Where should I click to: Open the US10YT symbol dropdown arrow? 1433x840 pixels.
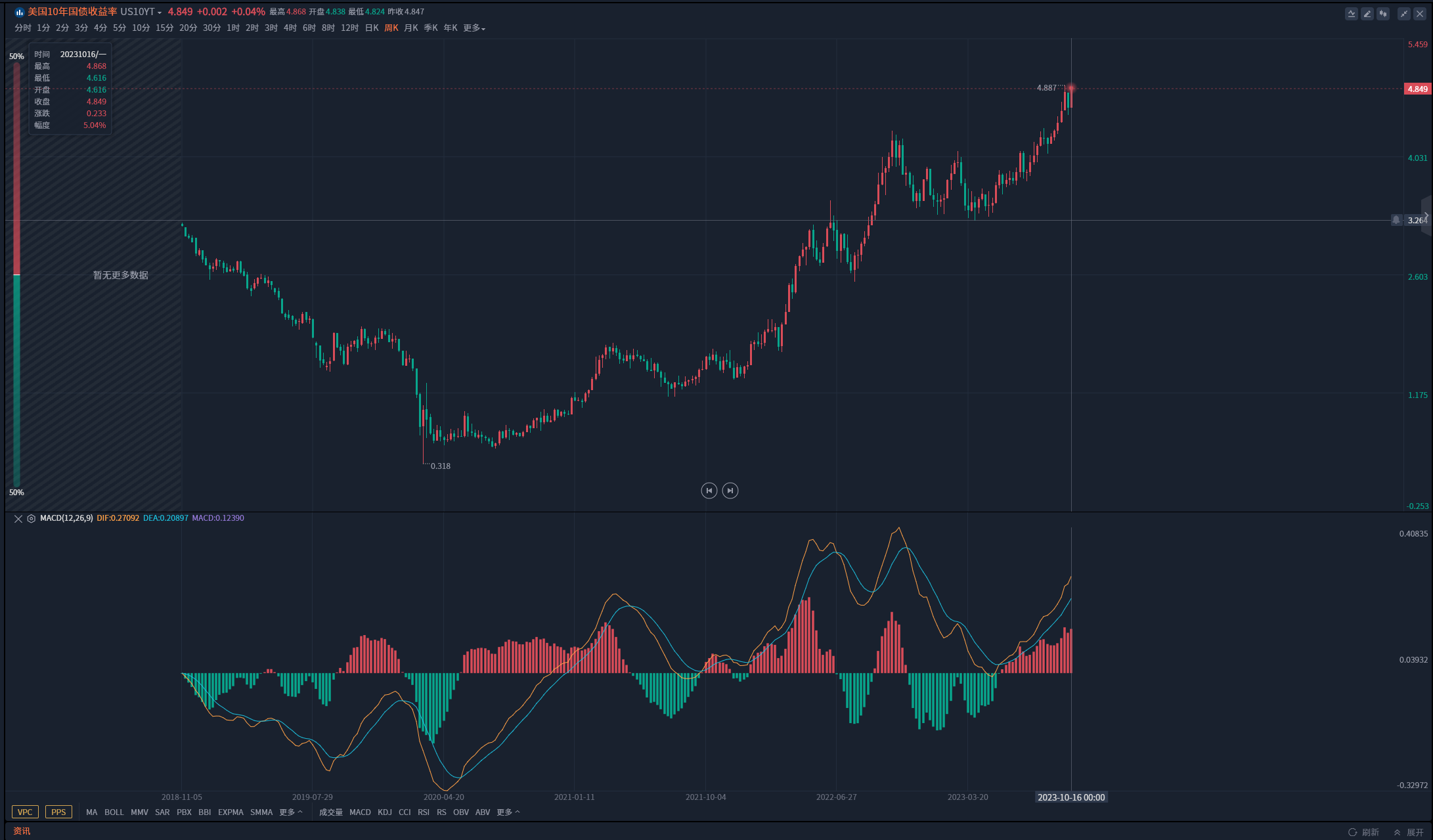click(x=160, y=12)
